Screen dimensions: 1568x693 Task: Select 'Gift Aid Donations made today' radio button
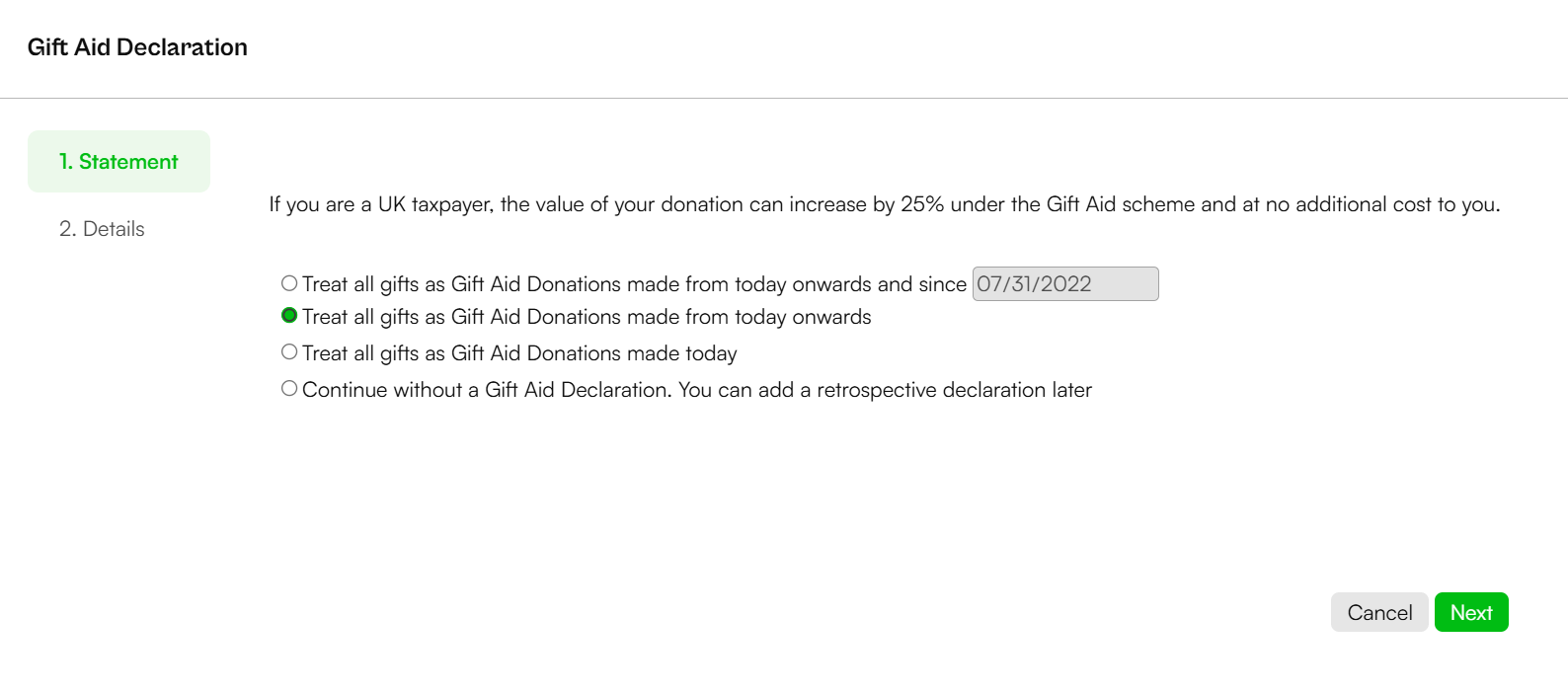click(289, 352)
